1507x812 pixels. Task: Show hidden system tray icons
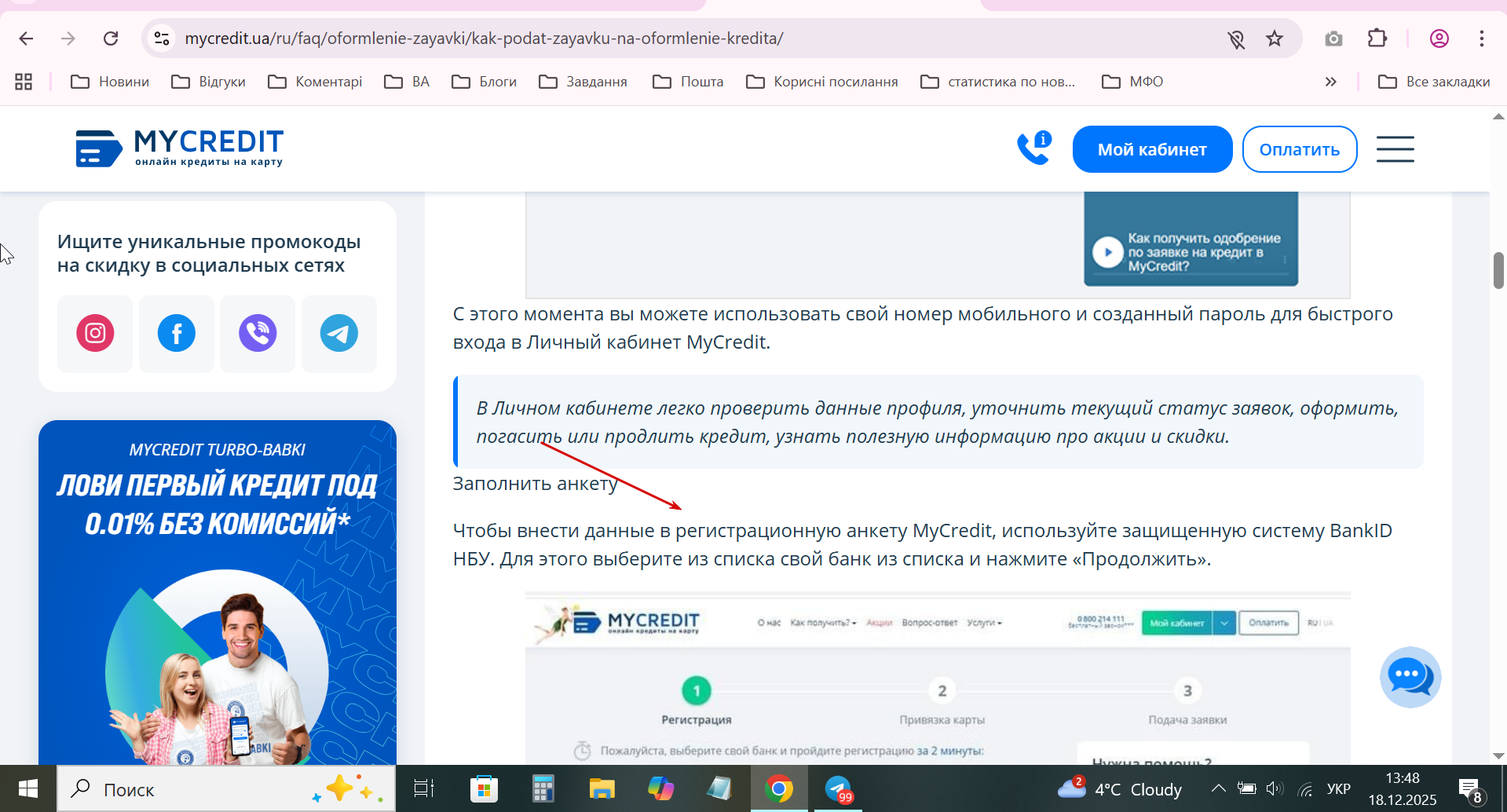[1218, 788]
